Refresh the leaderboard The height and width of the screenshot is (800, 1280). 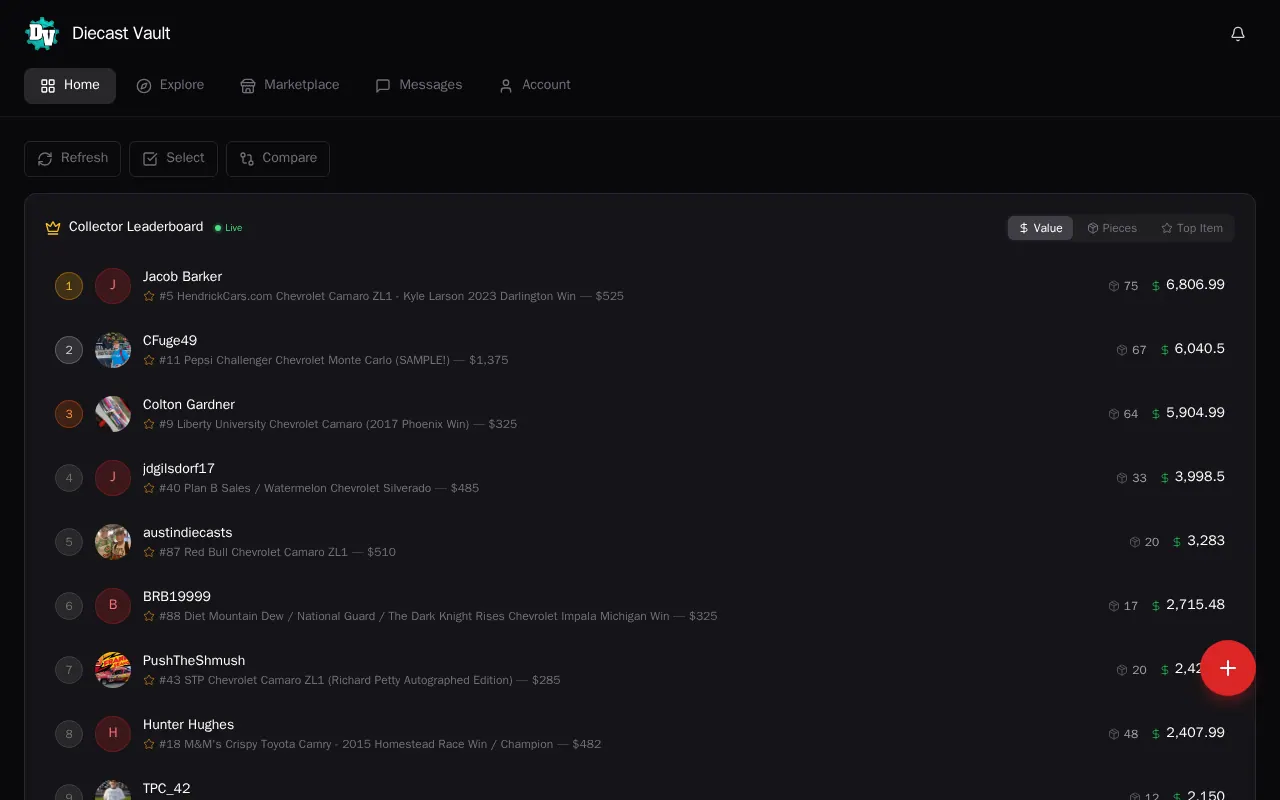(x=73, y=159)
